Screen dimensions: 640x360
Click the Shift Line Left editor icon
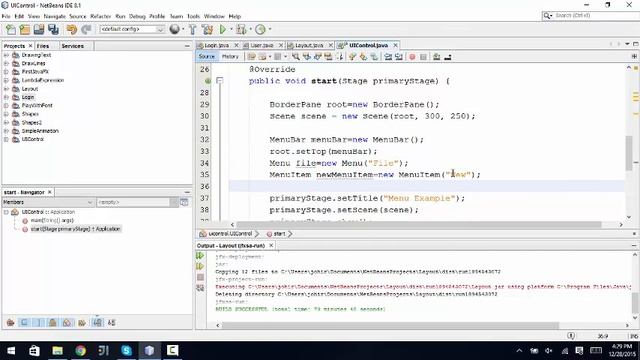point(388,57)
